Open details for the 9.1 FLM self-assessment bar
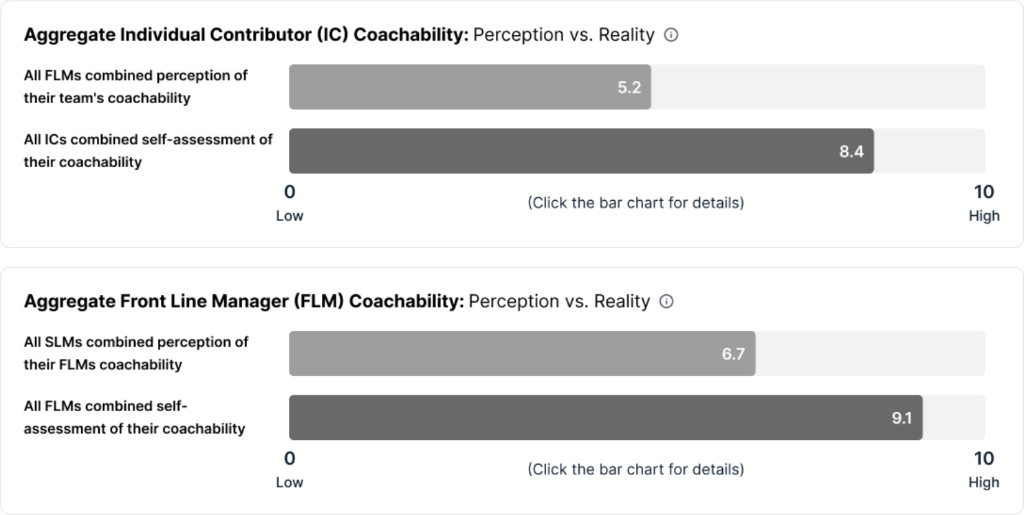 [x=605, y=417]
